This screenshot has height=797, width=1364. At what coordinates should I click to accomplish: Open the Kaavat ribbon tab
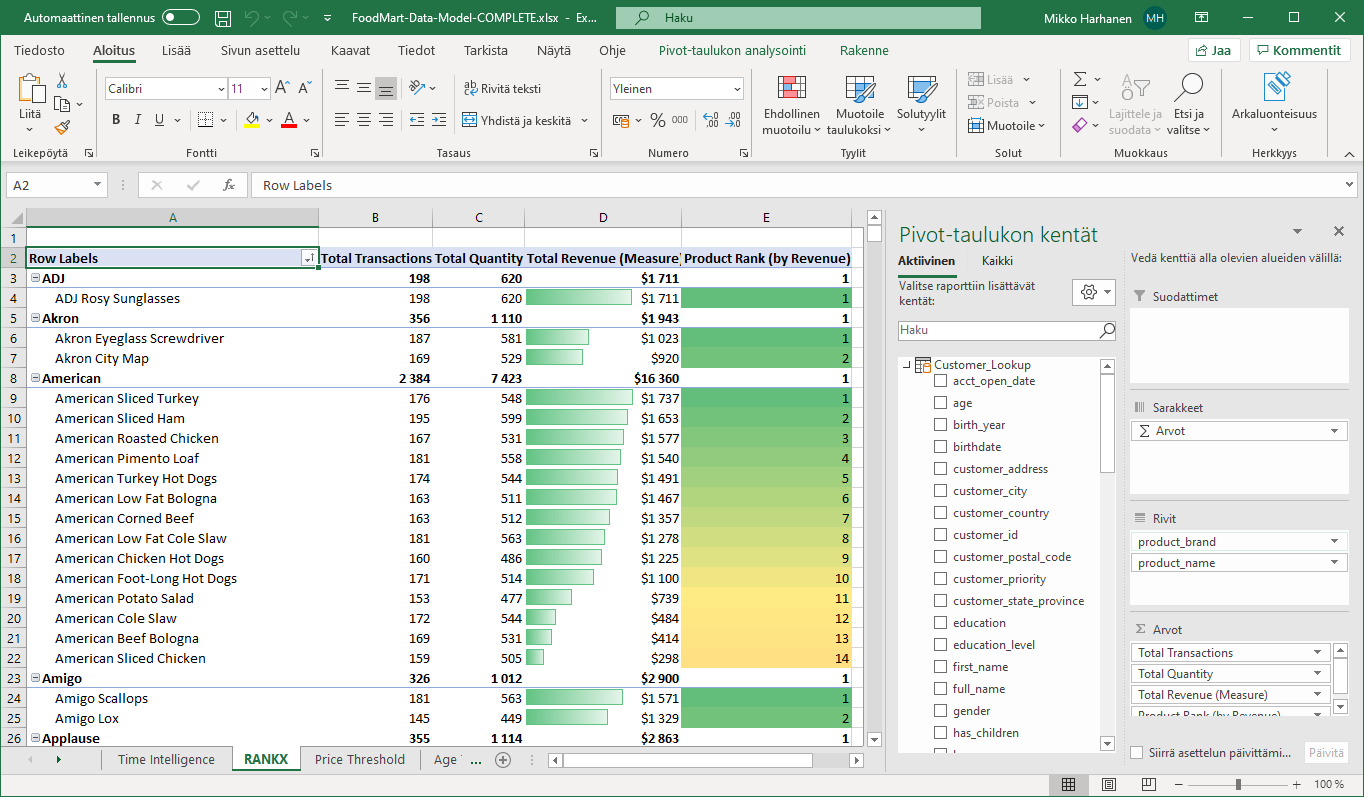[350, 50]
